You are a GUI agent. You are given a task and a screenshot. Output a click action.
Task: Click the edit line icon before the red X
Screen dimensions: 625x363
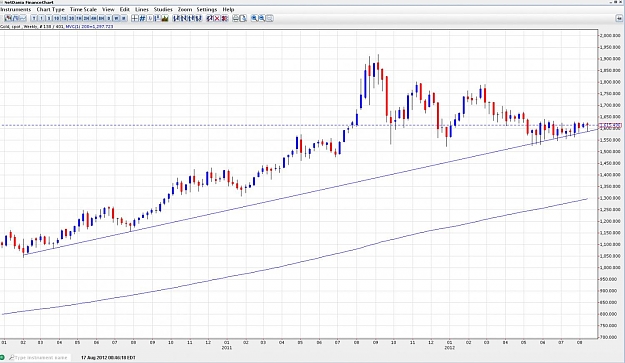tap(210, 18)
